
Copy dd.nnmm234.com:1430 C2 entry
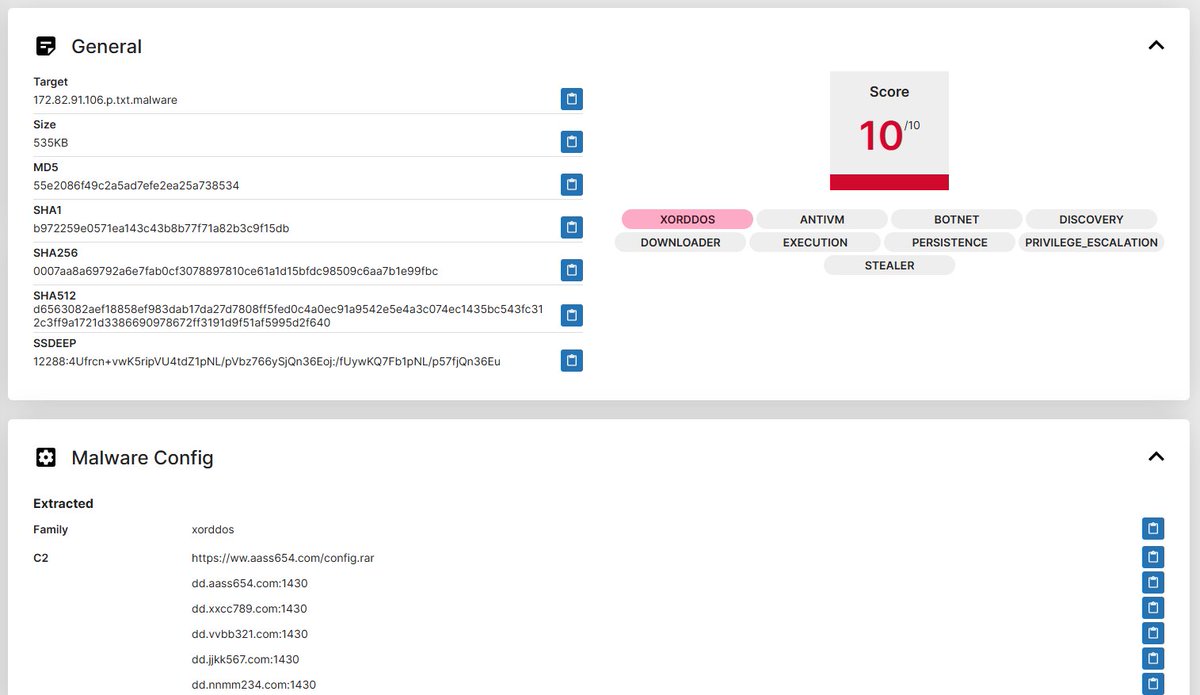(x=1153, y=685)
